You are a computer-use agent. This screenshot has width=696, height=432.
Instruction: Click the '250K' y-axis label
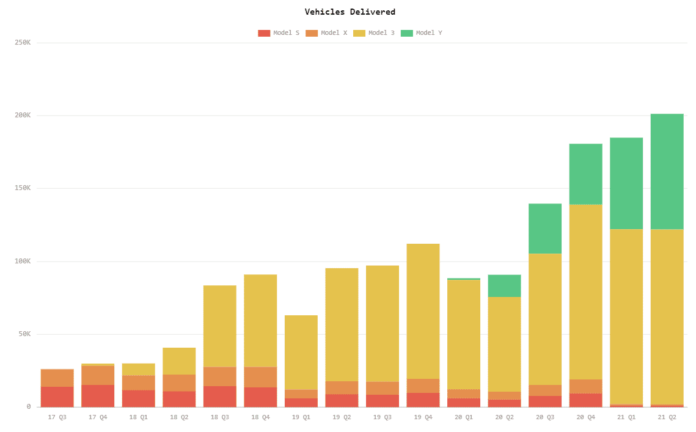tap(23, 43)
